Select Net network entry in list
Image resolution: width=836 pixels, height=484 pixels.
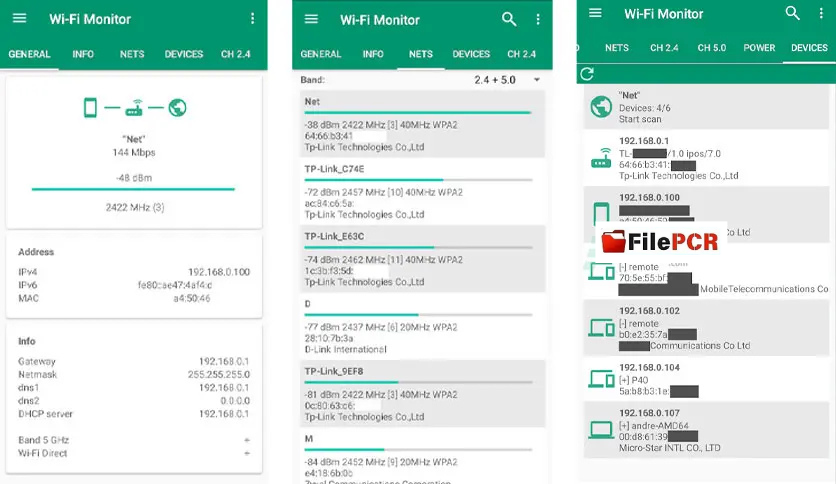(422, 124)
